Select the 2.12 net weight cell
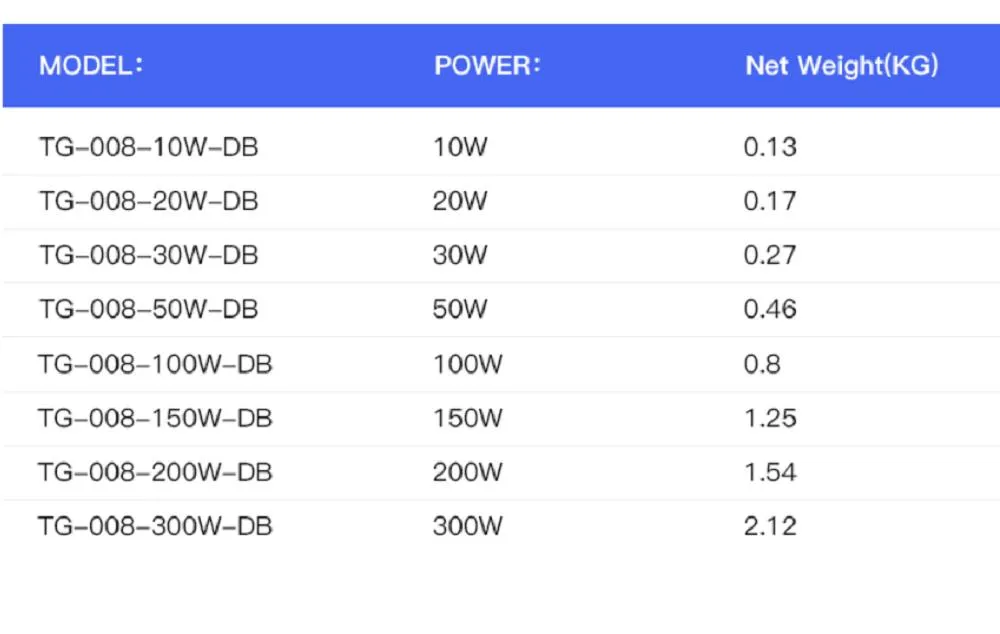This screenshot has height=634, width=1000. click(770, 526)
